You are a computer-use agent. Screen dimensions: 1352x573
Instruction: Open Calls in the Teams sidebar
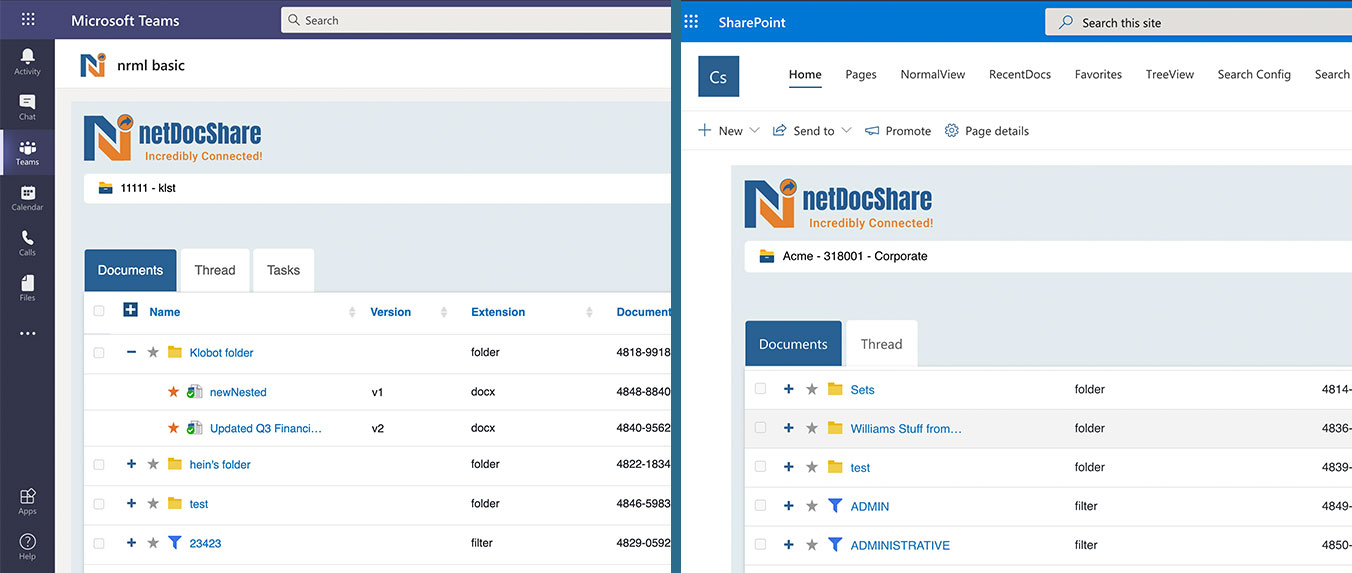(x=27, y=243)
